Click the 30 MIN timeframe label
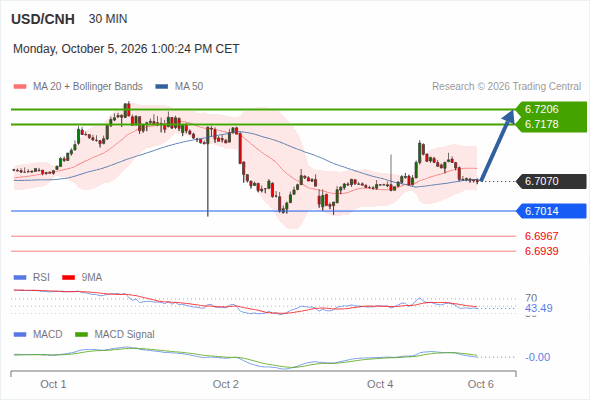 pyautogui.click(x=108, y=19)
